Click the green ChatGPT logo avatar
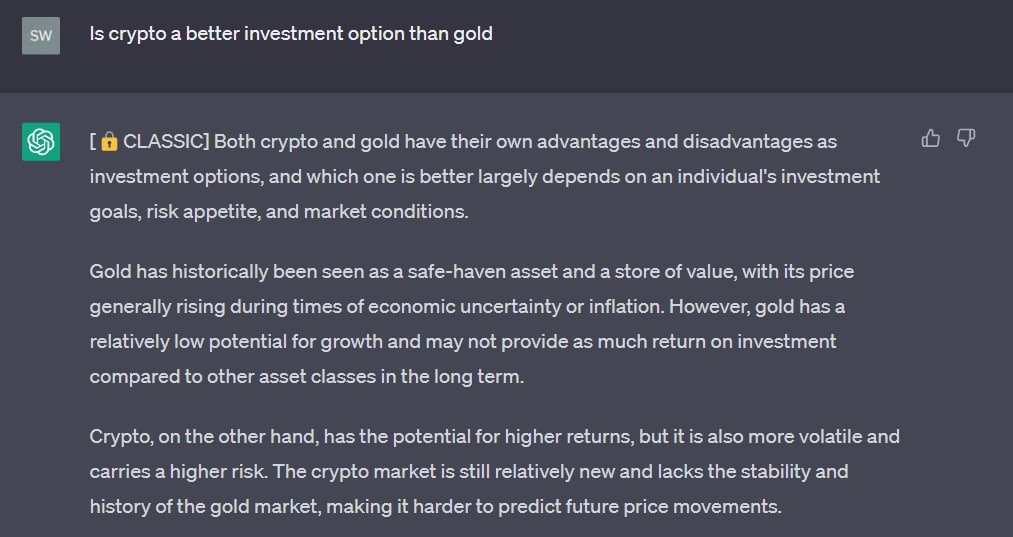Screen dimensions: 1013x537 [x=41, y=142]
